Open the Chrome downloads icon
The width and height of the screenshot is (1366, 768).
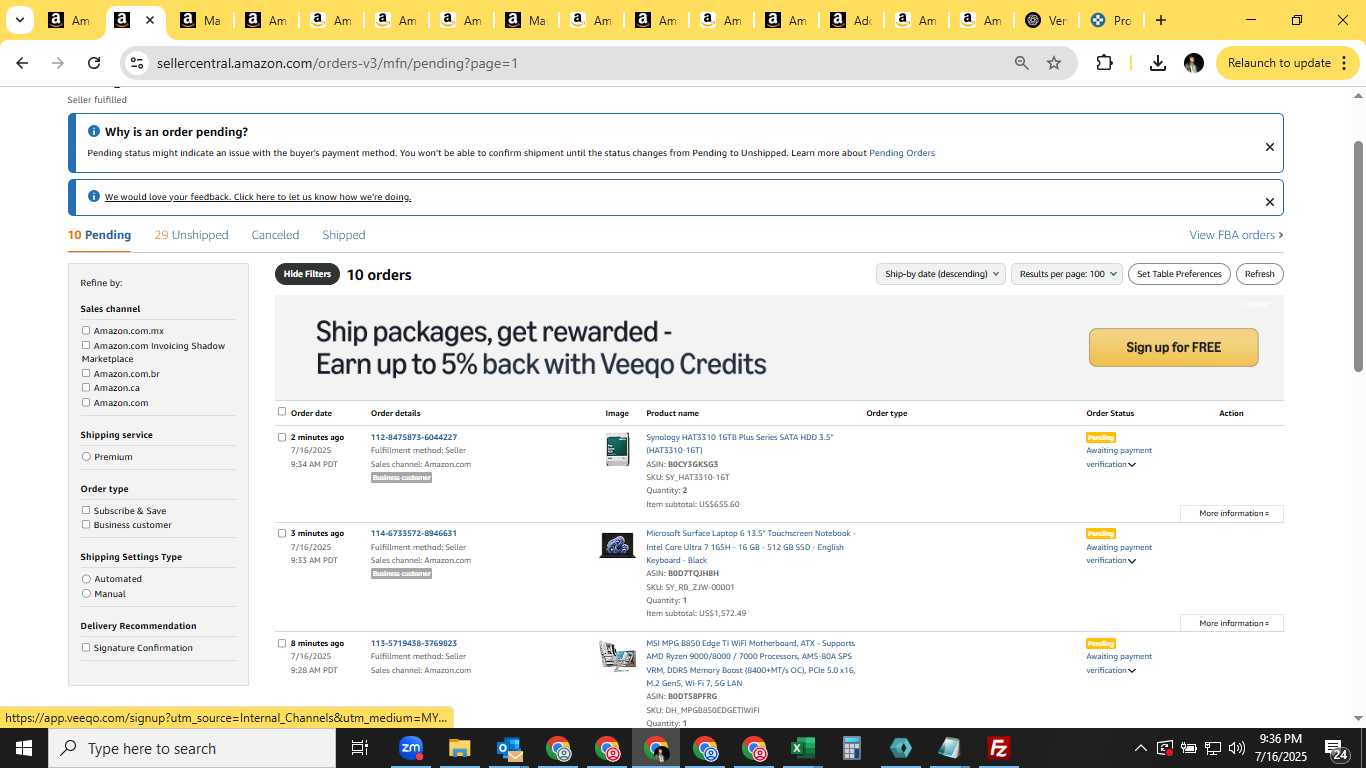click(x=1158, y=63)
